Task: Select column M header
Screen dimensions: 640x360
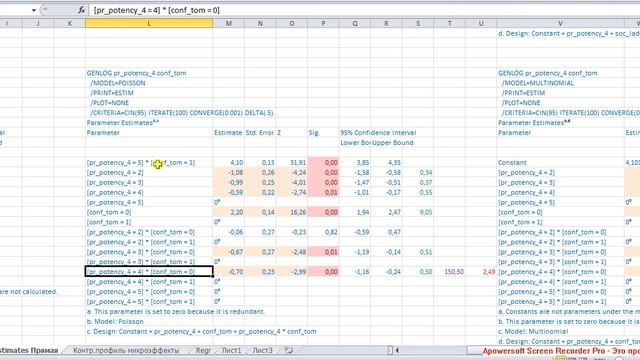Action: pyautogui.click(x=229, y=24)
